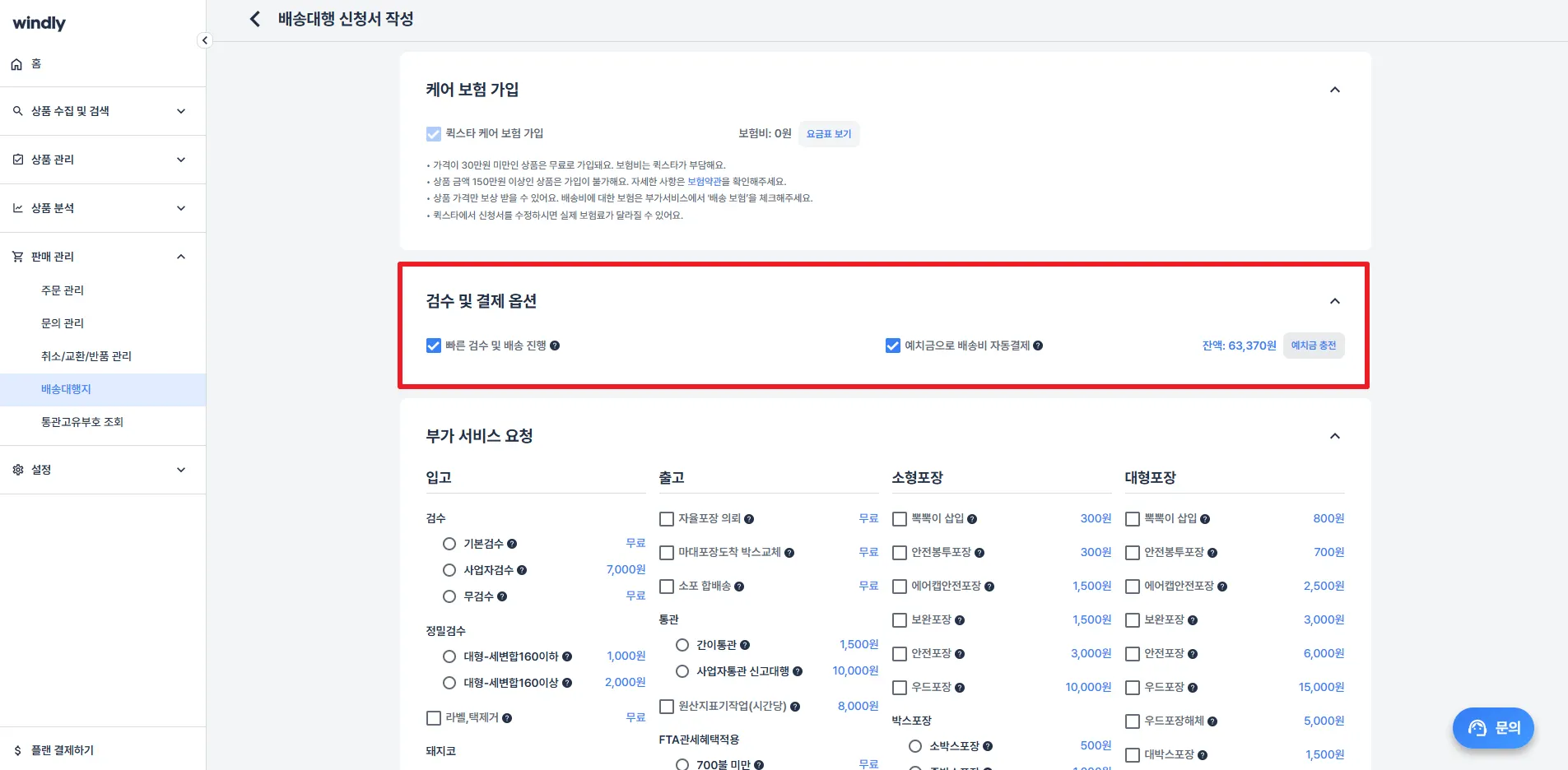The image size is (1568, 770).
Task: Show help for 안전봉투포장 under 대형포장
Action: coord(1212,553)
